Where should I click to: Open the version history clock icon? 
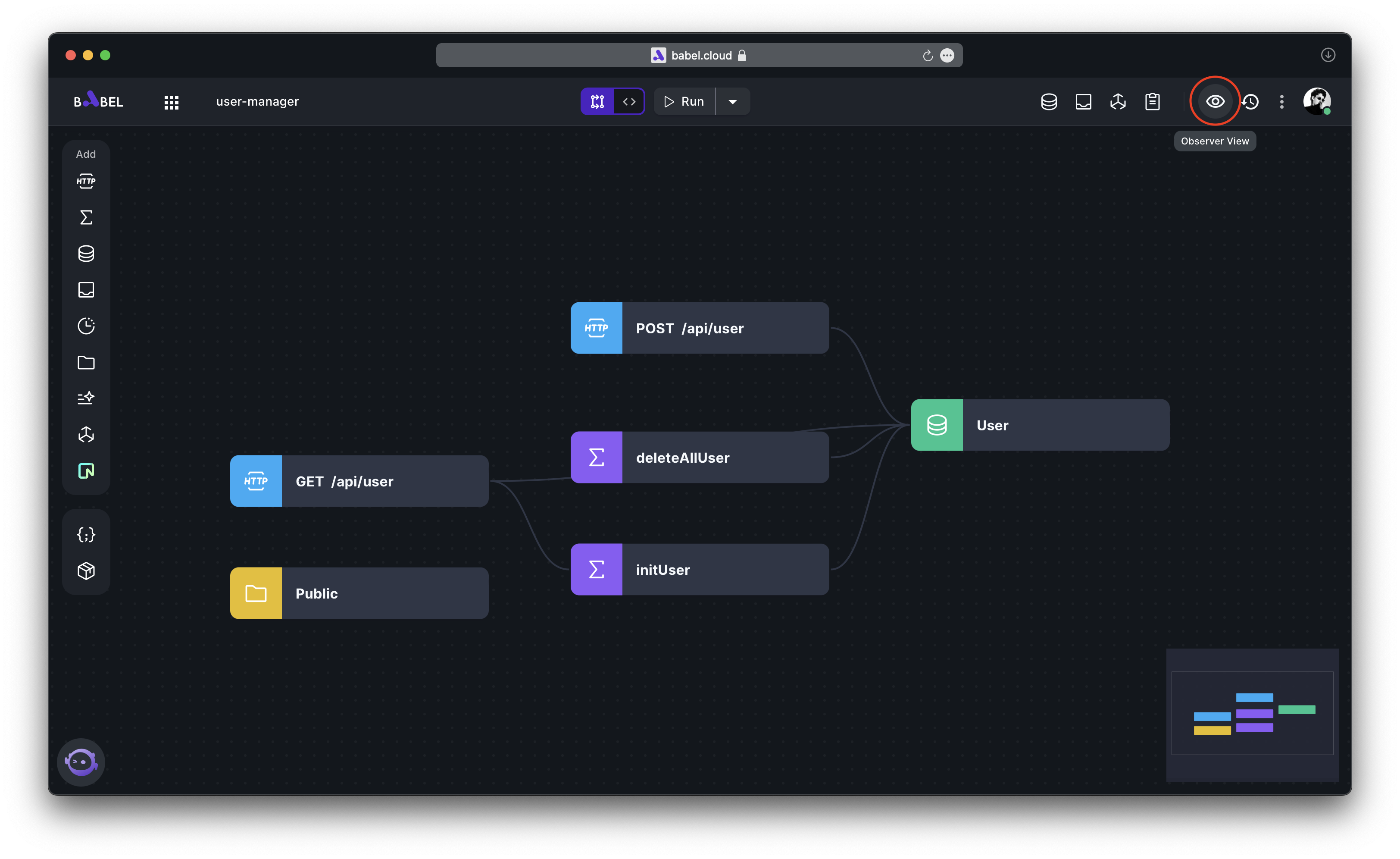tap(1250, 102)
